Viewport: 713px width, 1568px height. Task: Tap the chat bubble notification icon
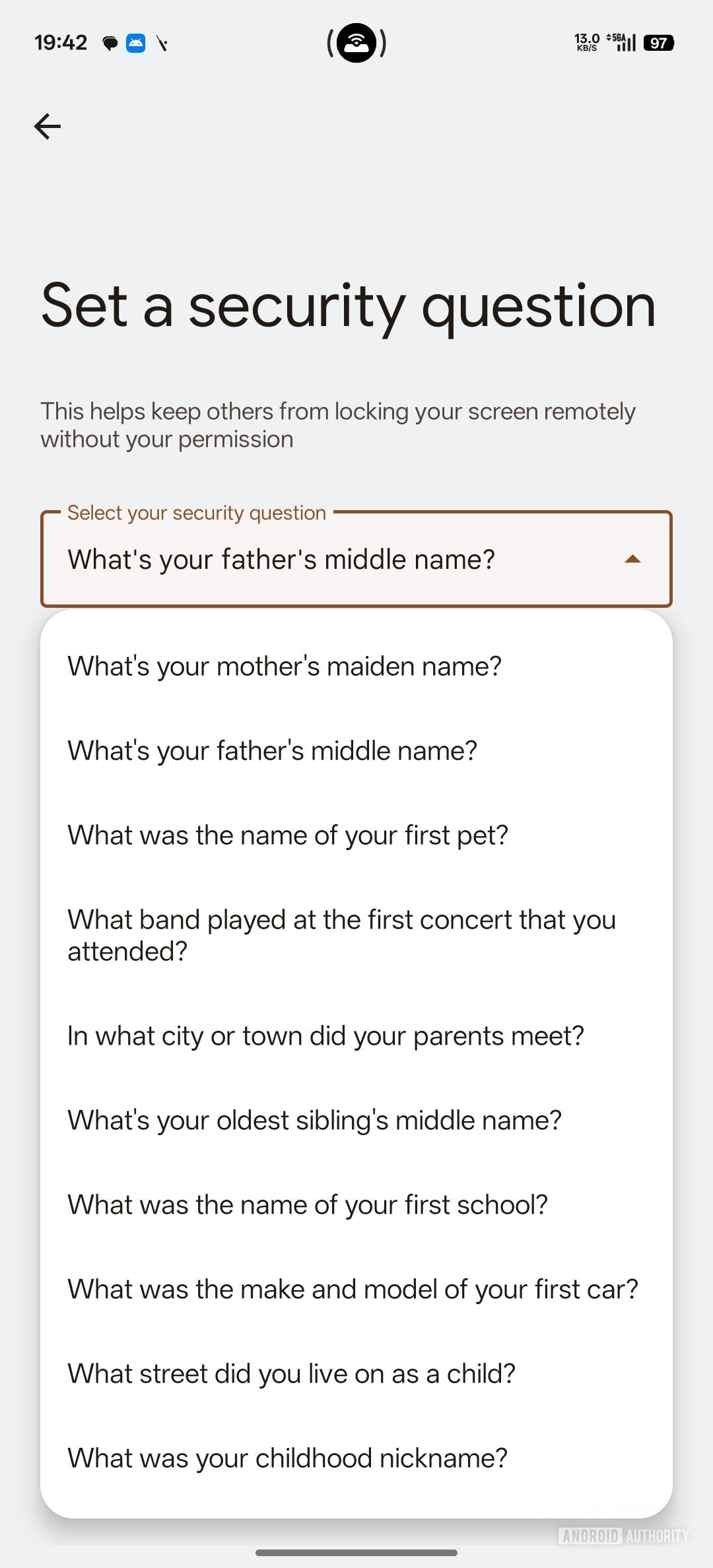tap(110, 44)
